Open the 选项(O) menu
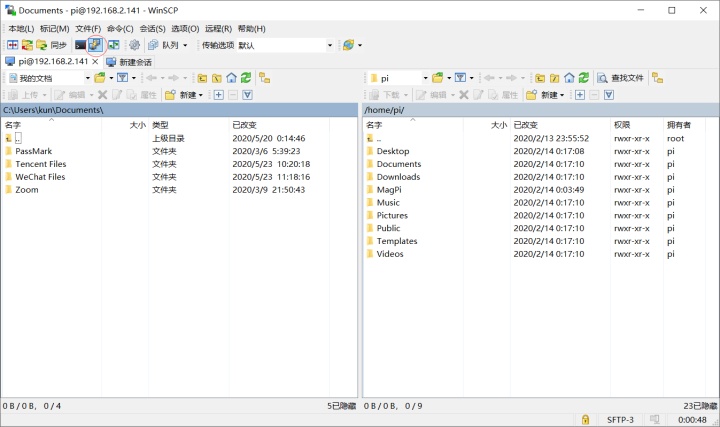Image resolution: width=720 pixels, height=427 pixels. 185,28
